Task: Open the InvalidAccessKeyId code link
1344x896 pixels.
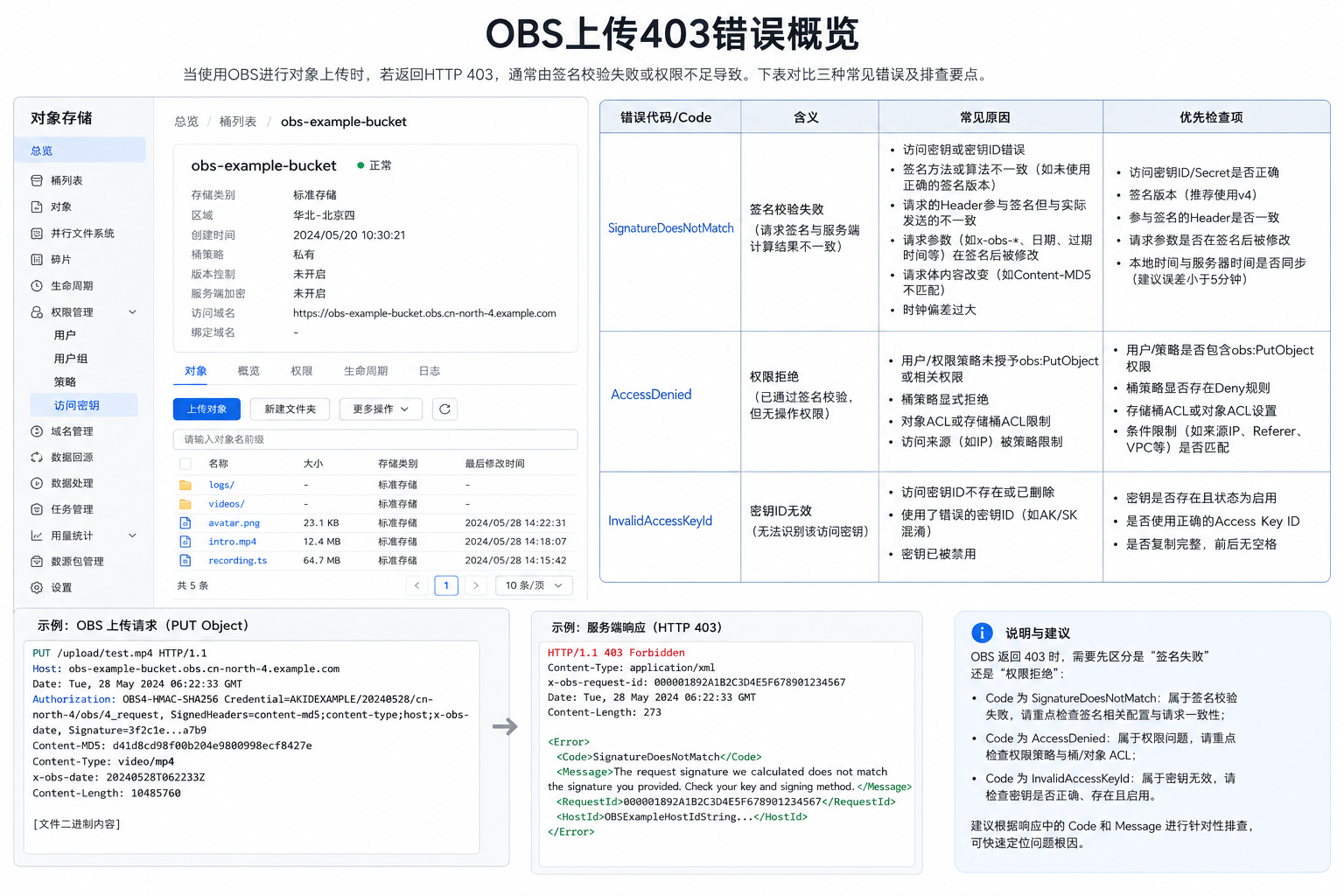Action: click(661, 521)
